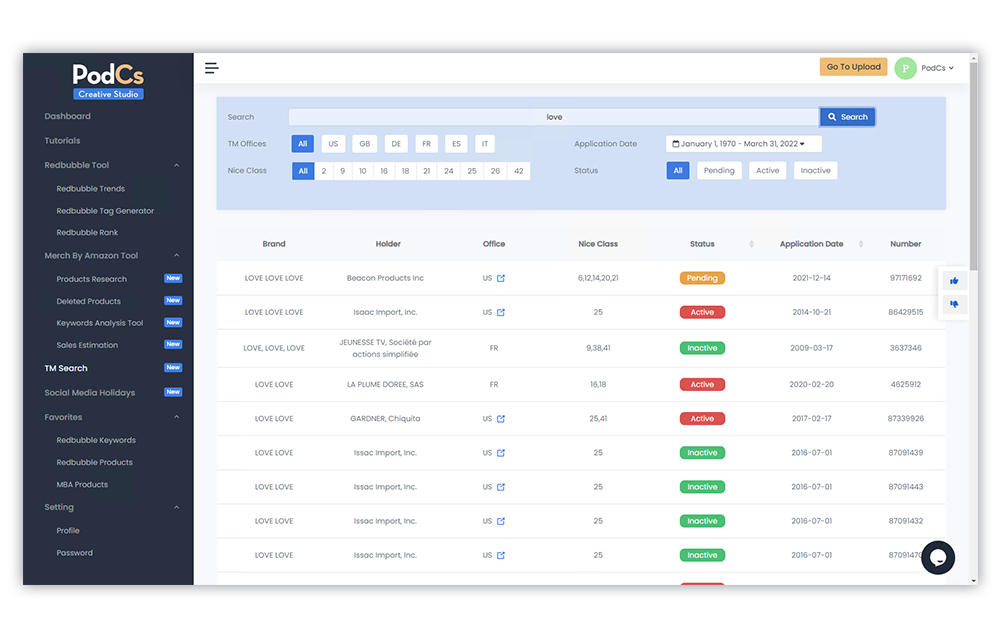Viewport: 1000px width, 638px height.
Task: Open Redbubble Trends page
Action: coord(91,189)
